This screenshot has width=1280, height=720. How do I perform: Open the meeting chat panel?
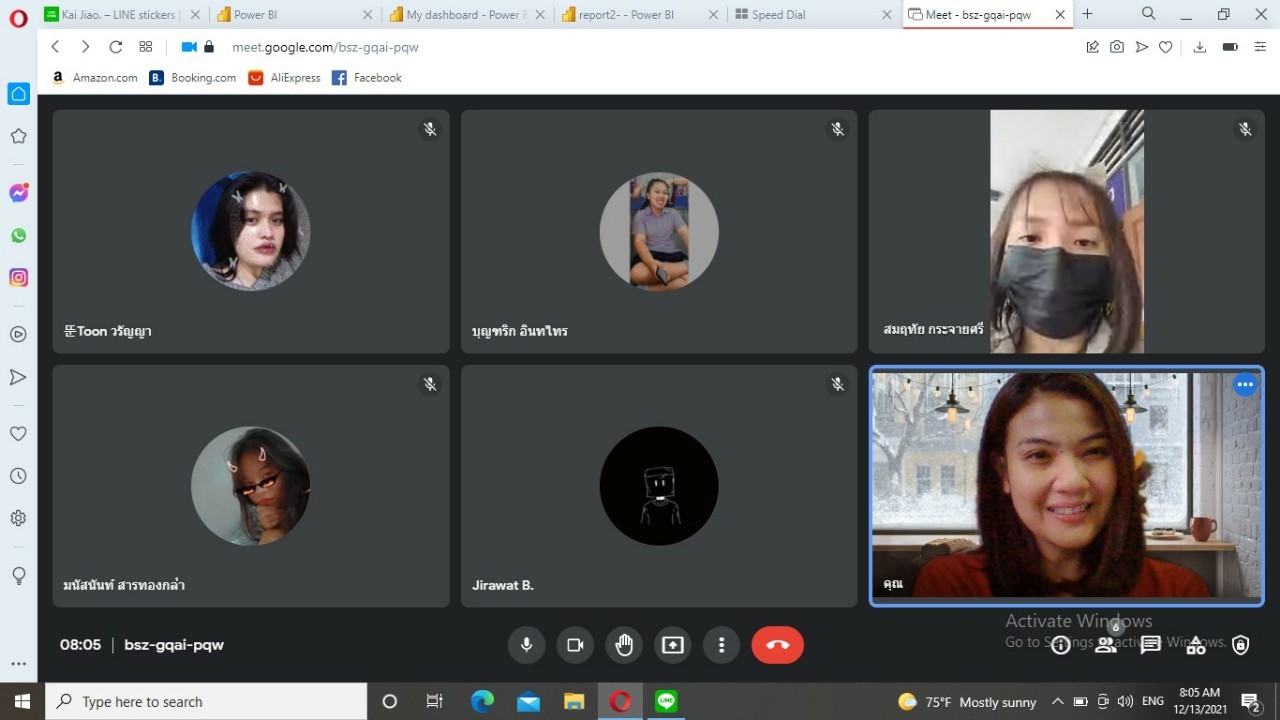pyautogui.click(x=1150, y=645)
